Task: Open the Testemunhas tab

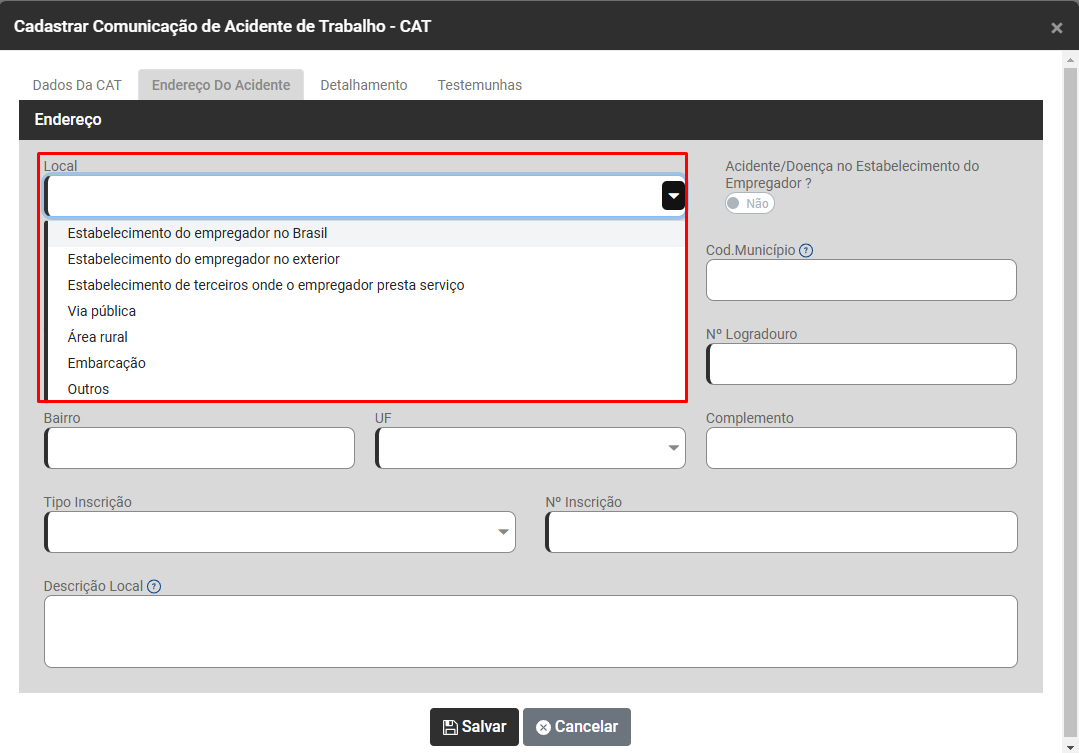Action: pyautogui.click(x=480, y=85)
